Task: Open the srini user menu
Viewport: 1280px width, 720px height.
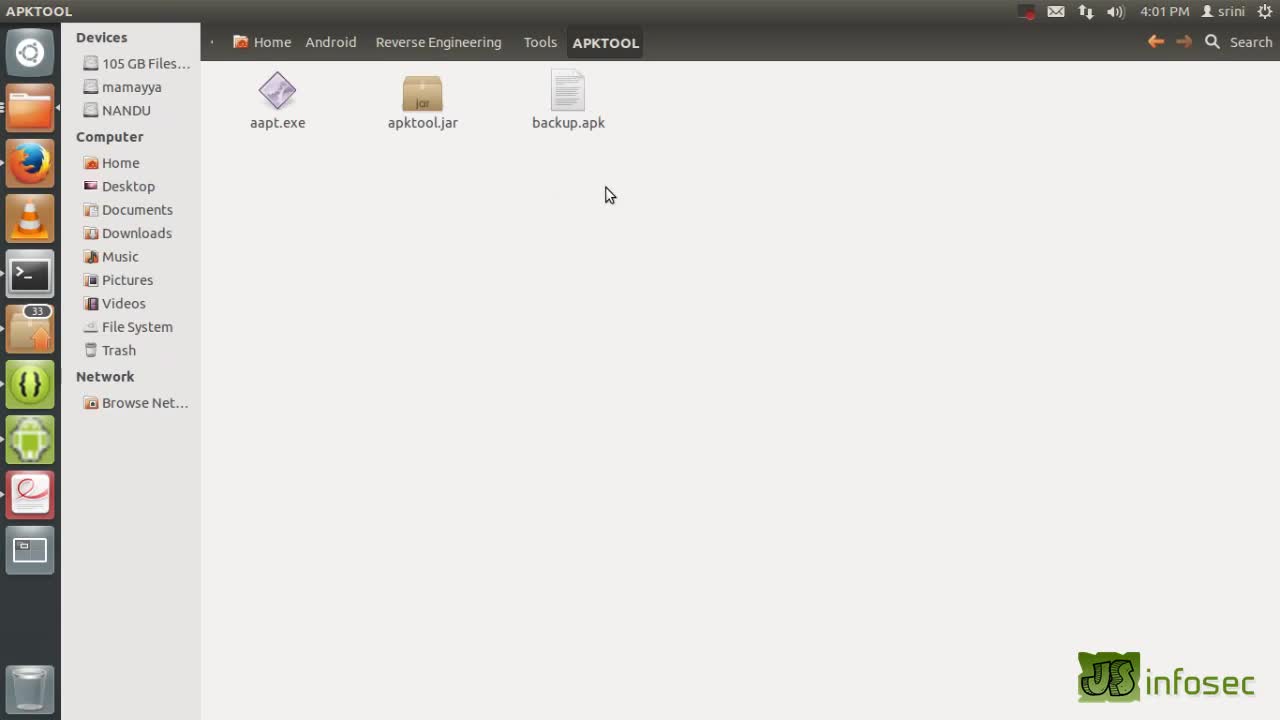Action: point(1223,12)
